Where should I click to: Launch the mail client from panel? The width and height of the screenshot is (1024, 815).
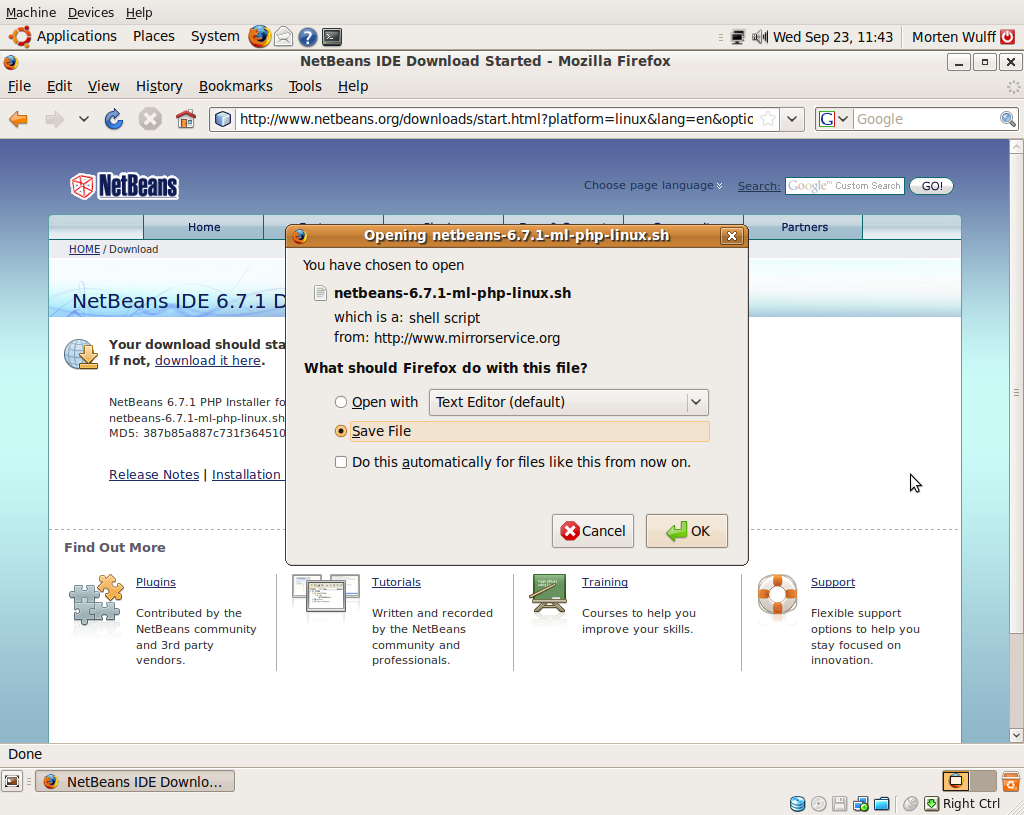pos(283,37)
